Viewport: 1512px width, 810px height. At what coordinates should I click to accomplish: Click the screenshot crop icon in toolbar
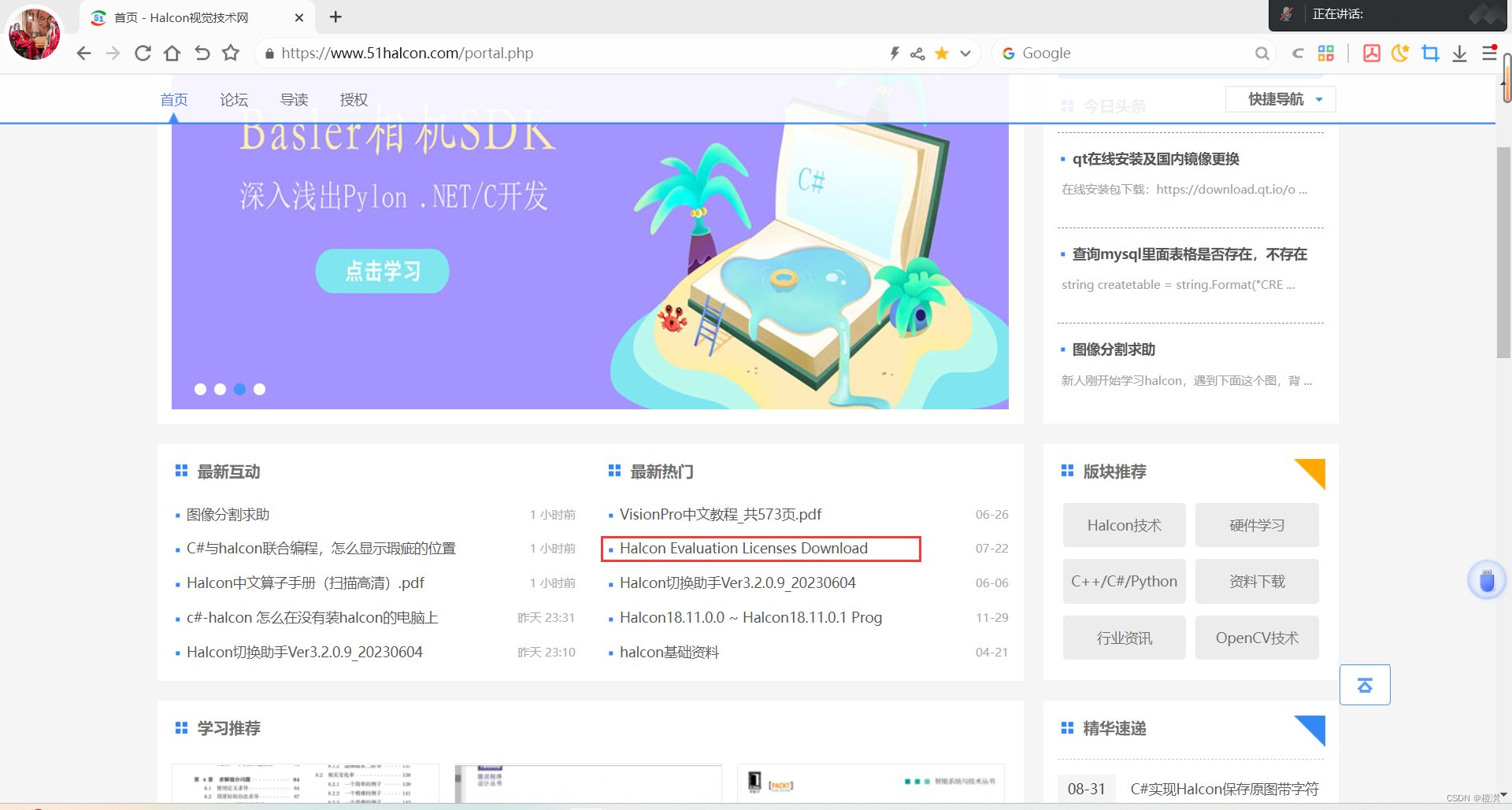(x=1430, y=54)
